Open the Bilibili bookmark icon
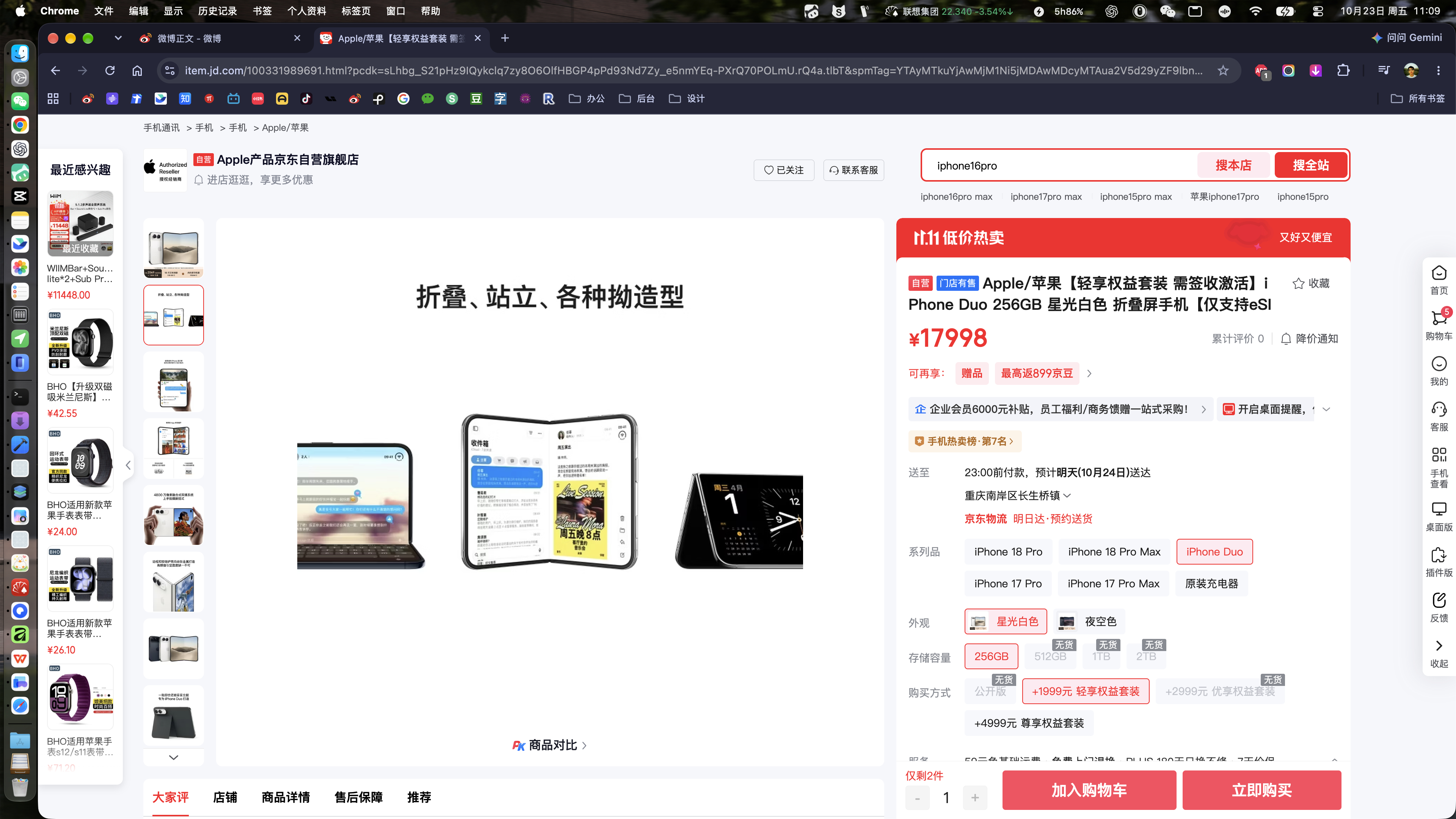Image resolution: width=1456 pixels, height=819 pixels. (234, 99)
